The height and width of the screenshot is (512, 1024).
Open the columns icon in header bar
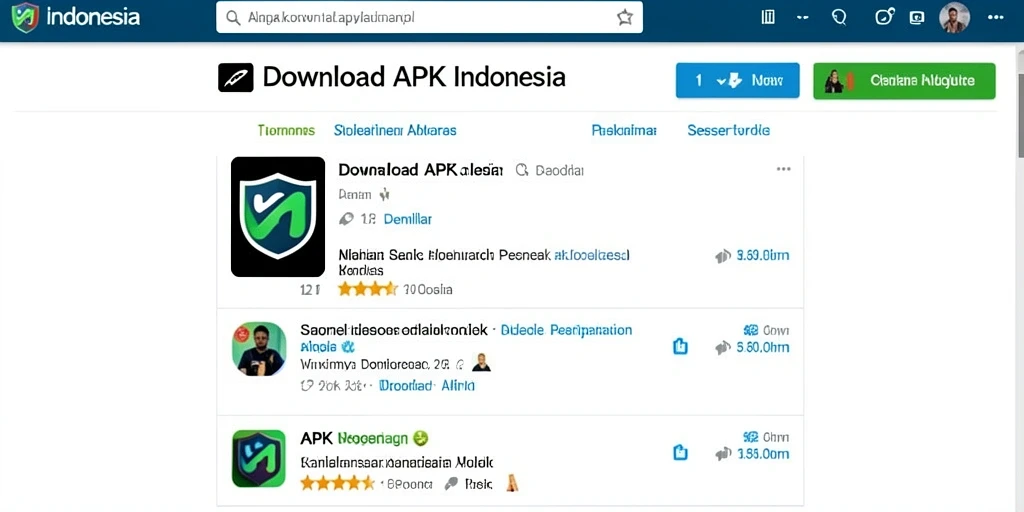768,18
